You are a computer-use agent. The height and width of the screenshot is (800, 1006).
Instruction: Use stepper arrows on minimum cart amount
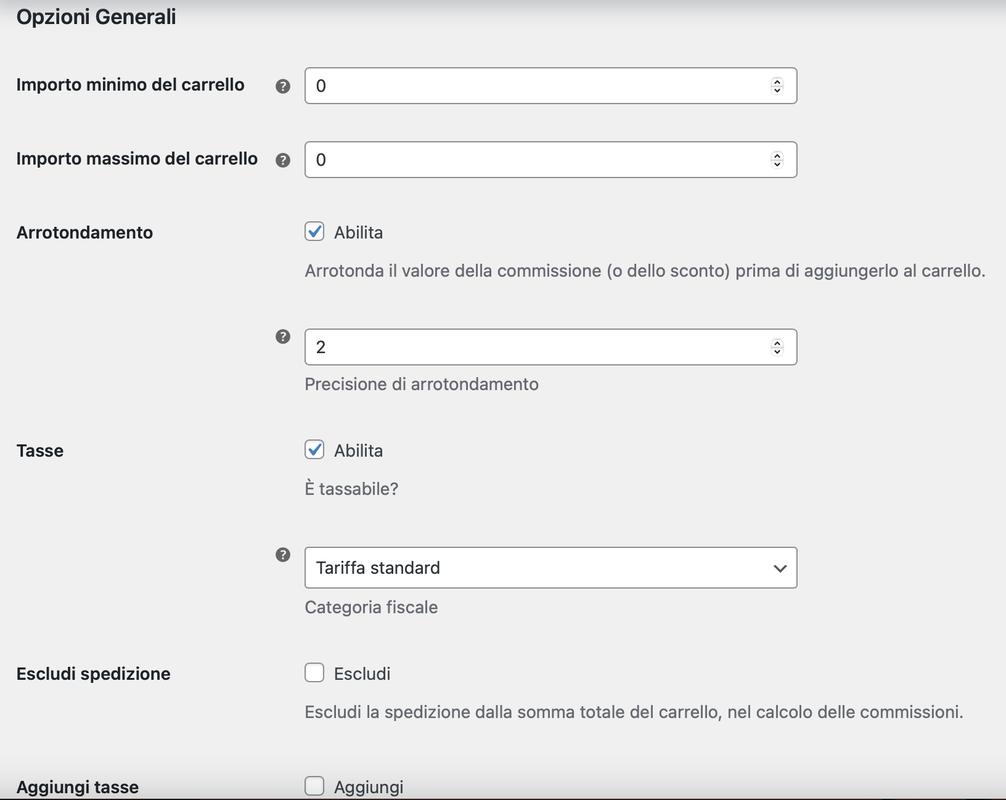[777, 86]
